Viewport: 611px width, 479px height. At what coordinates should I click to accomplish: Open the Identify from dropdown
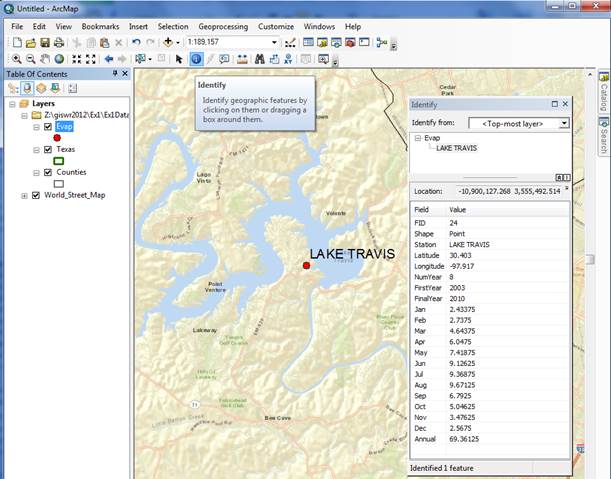563,123
